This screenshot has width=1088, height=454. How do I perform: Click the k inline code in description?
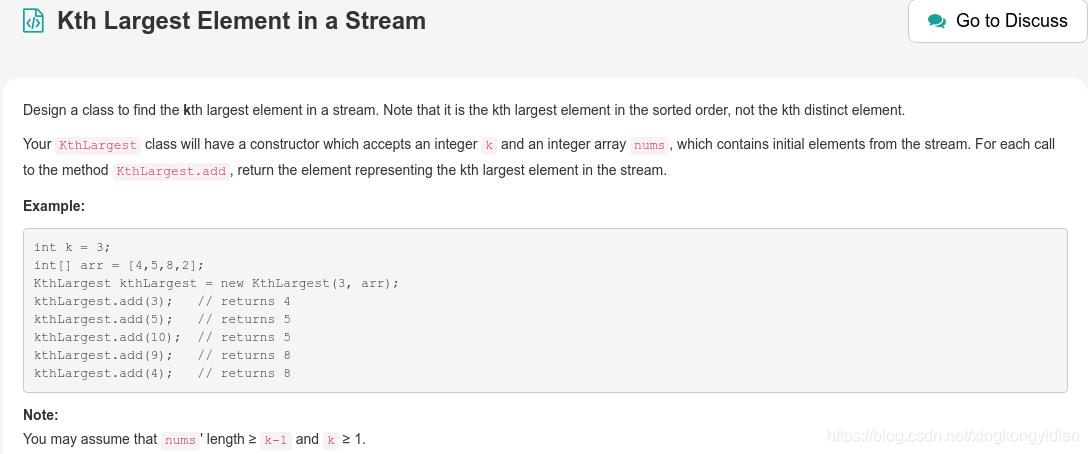coord(488,145)
